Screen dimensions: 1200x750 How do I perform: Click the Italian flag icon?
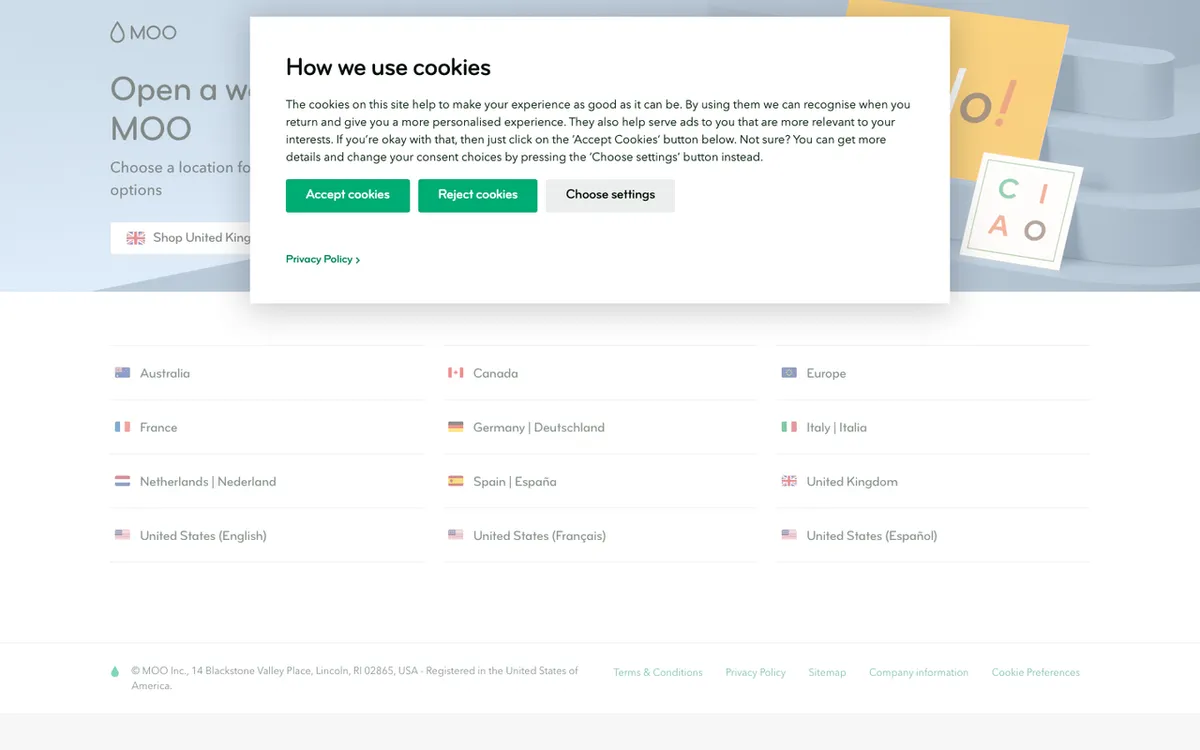[789, 427]
